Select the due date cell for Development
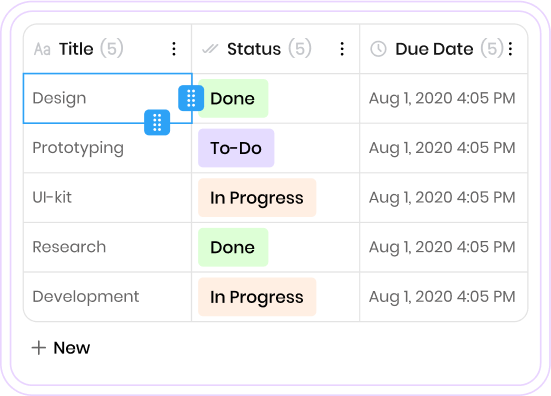The height and width of the screenshot is (396, 551). point(443,297)
